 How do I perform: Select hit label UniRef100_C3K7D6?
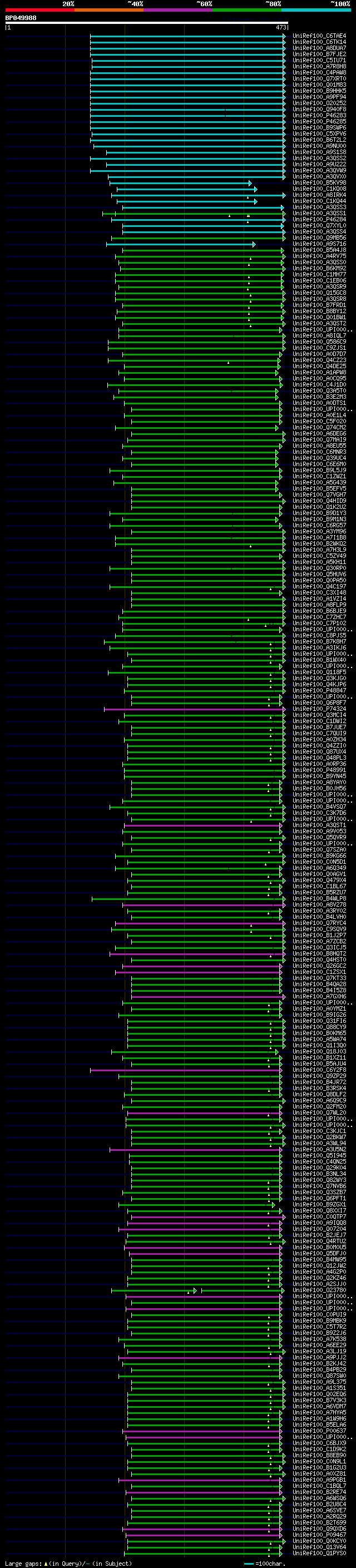pos(319,813)
